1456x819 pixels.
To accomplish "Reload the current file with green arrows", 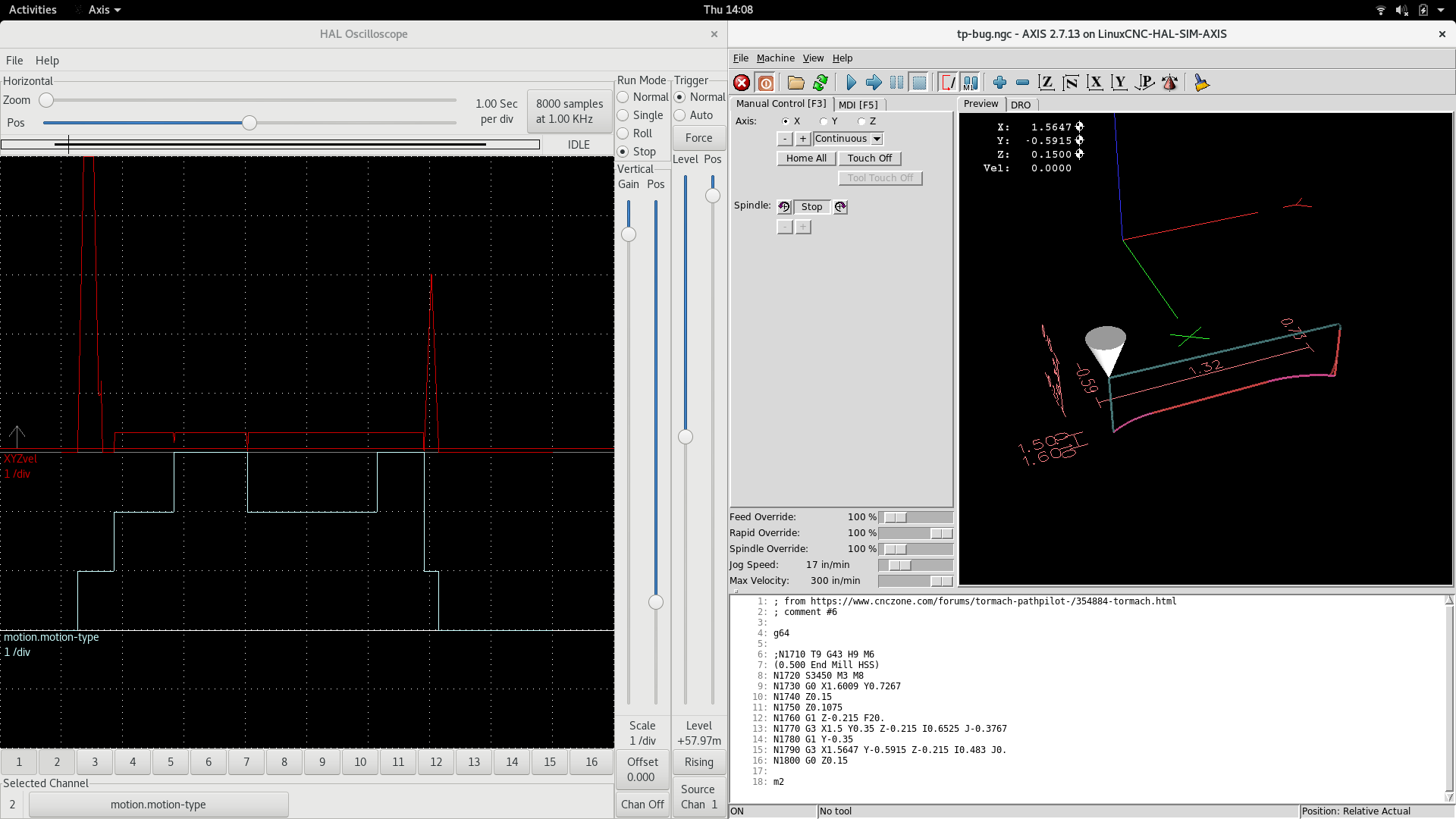I will [x=821, y=83].
